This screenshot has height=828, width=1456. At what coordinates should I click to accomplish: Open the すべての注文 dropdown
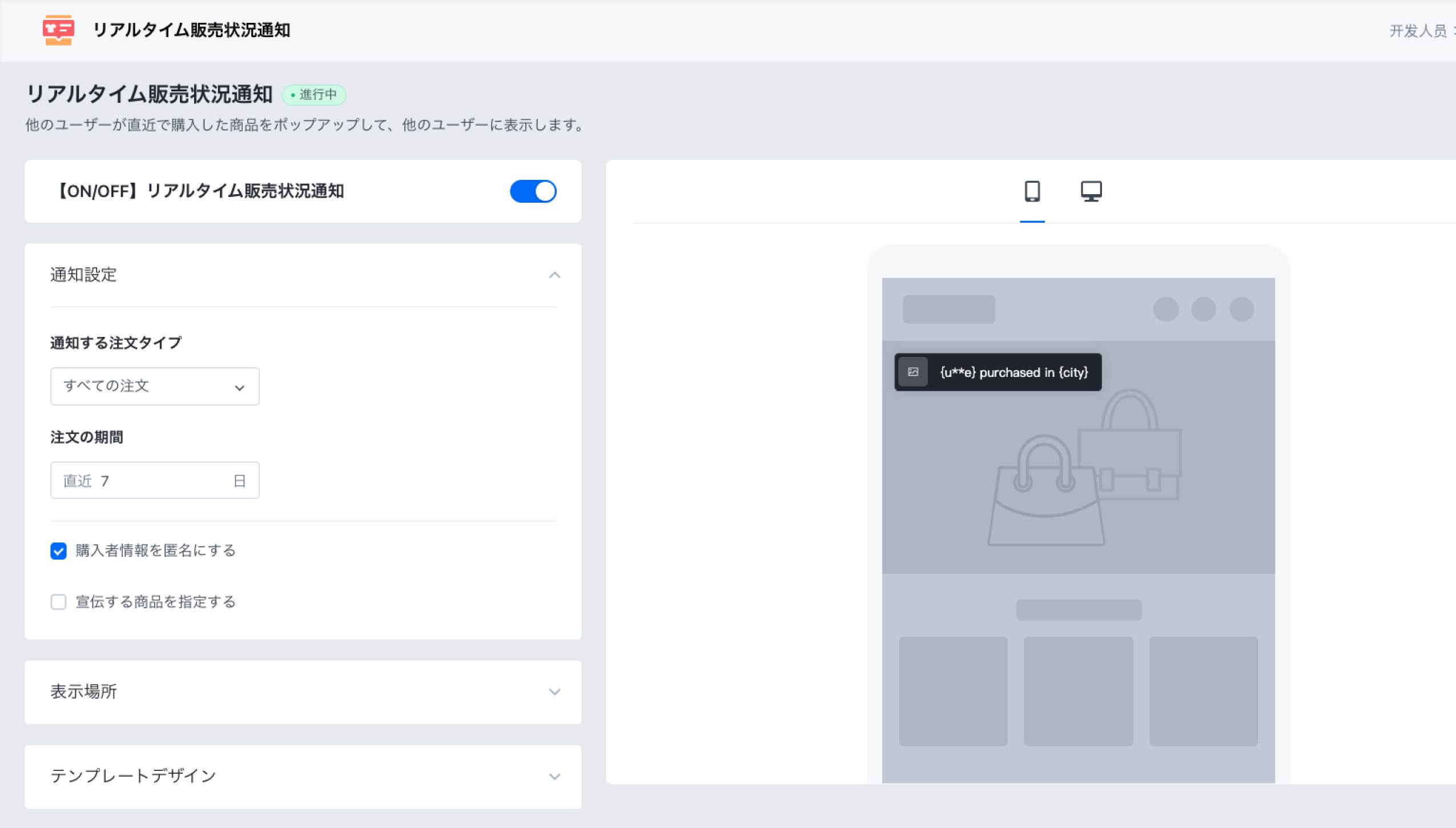pos(155,387)
